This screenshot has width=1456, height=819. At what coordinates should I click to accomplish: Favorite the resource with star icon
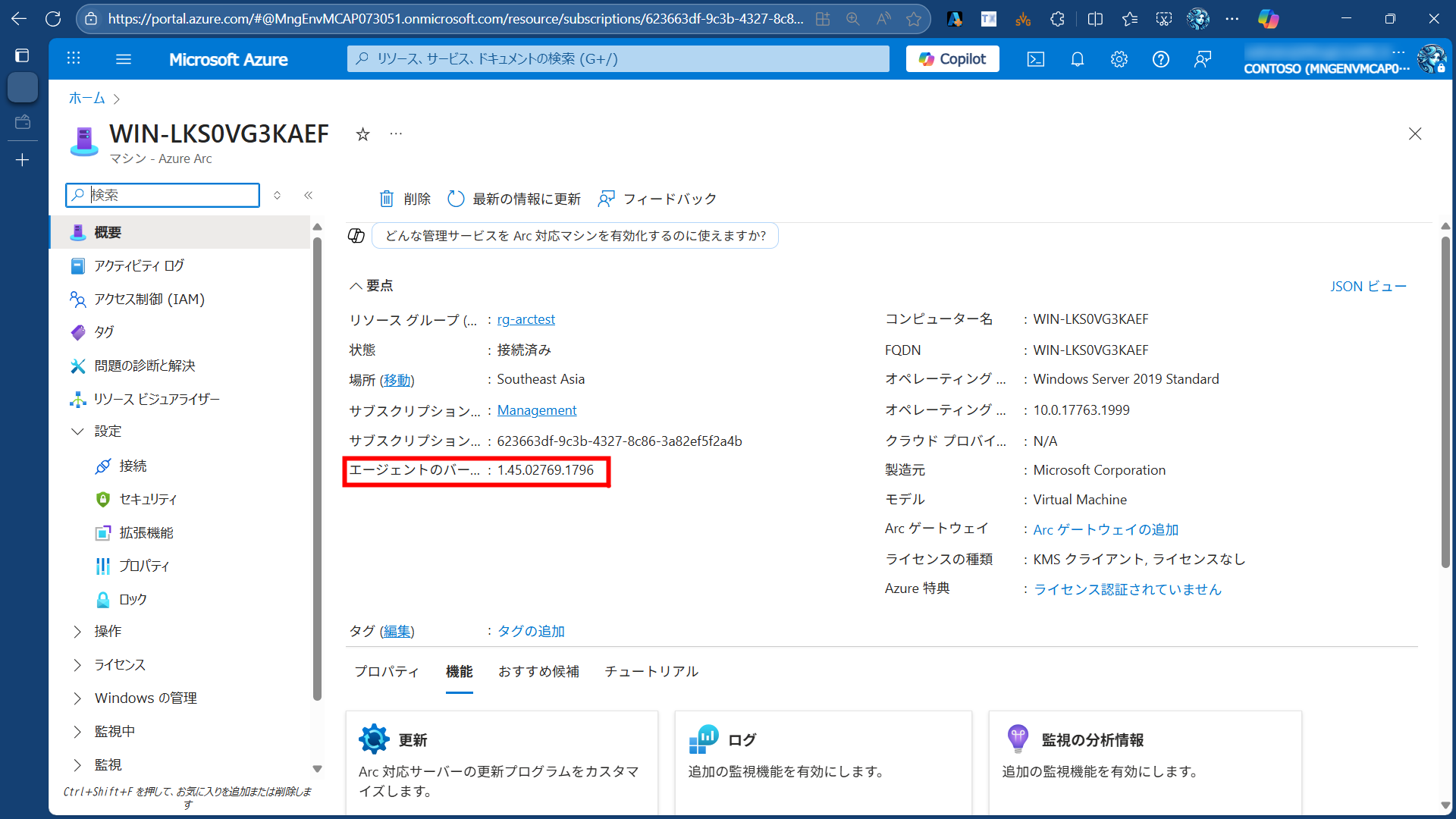[x=362, y=134]
